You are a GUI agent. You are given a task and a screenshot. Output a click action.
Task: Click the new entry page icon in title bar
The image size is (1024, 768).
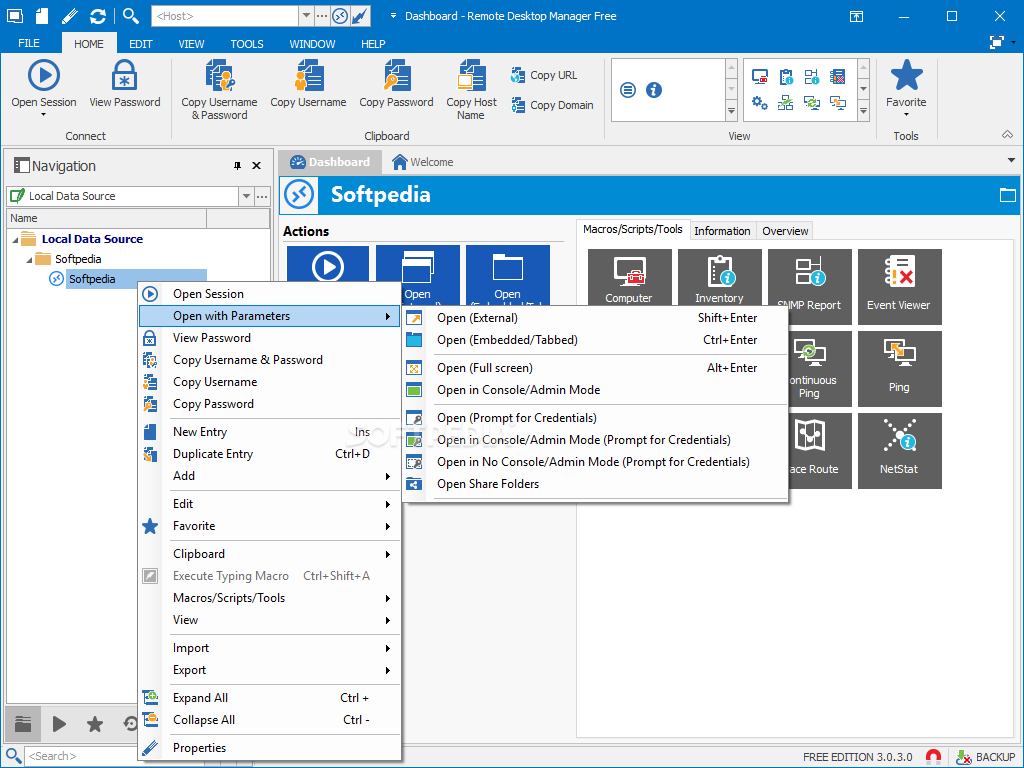(42, 16)
